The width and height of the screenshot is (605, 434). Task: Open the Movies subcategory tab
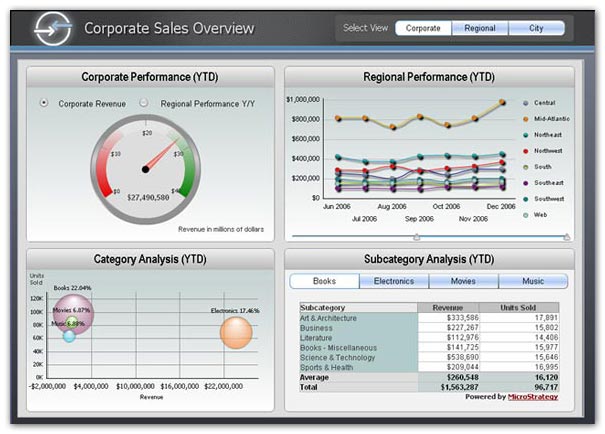[463, 281]
